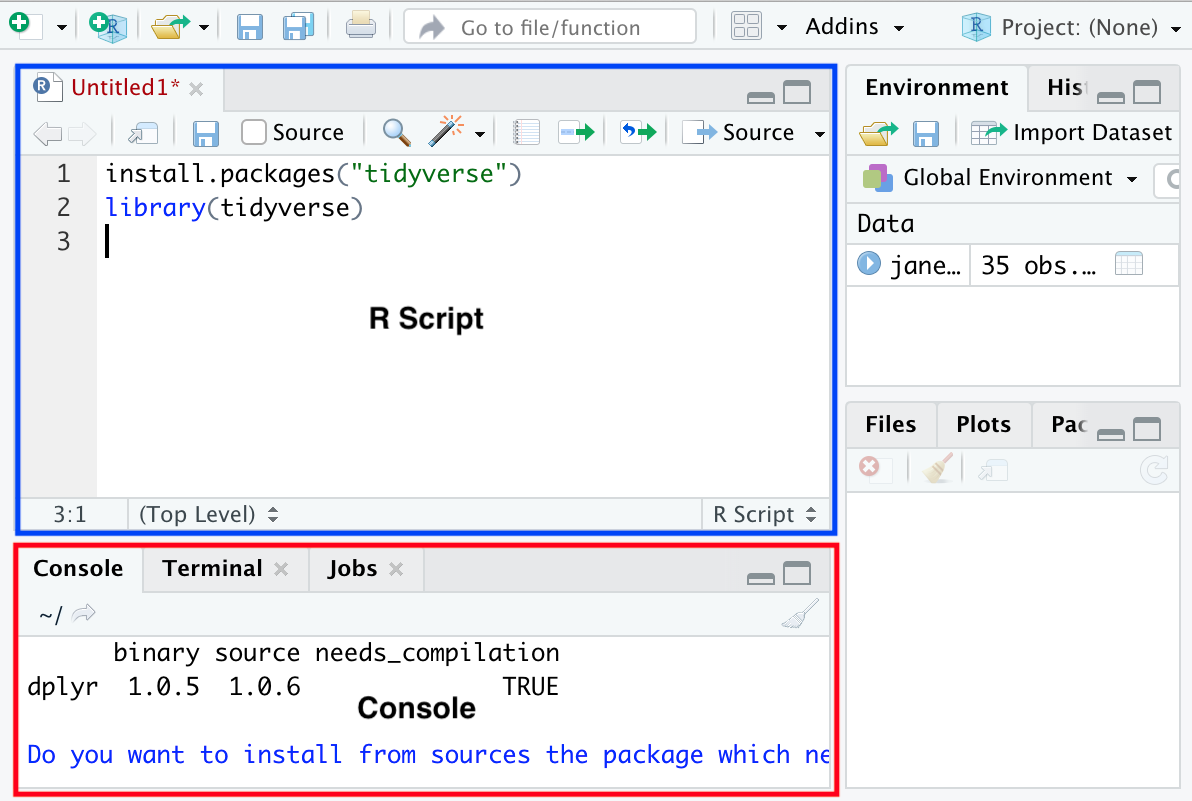1192x801 pixels.
Task: Save workspace in Environment pane
Action: click(x=925, y=134)
